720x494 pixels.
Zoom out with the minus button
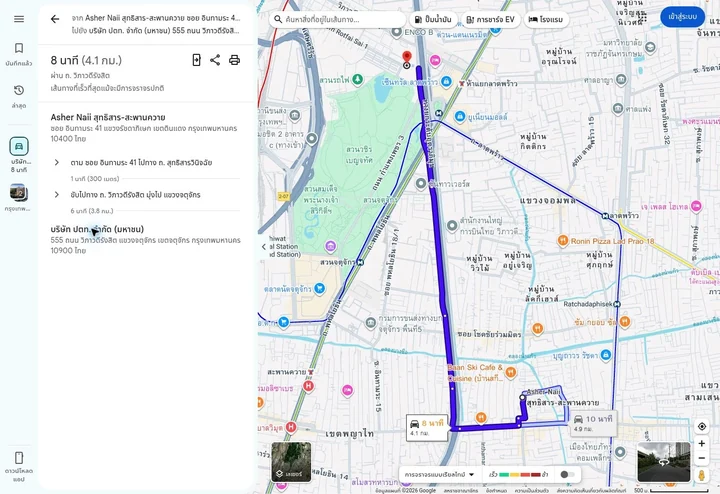point(702,458)
